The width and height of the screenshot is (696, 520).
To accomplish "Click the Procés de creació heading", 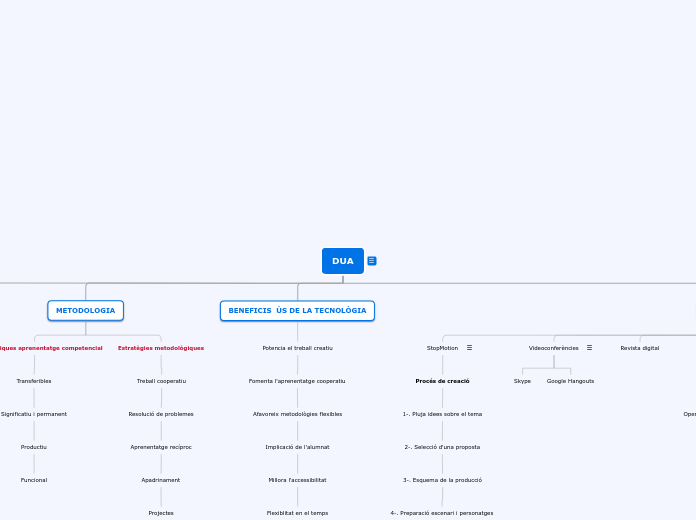I will tap(442, 381).
